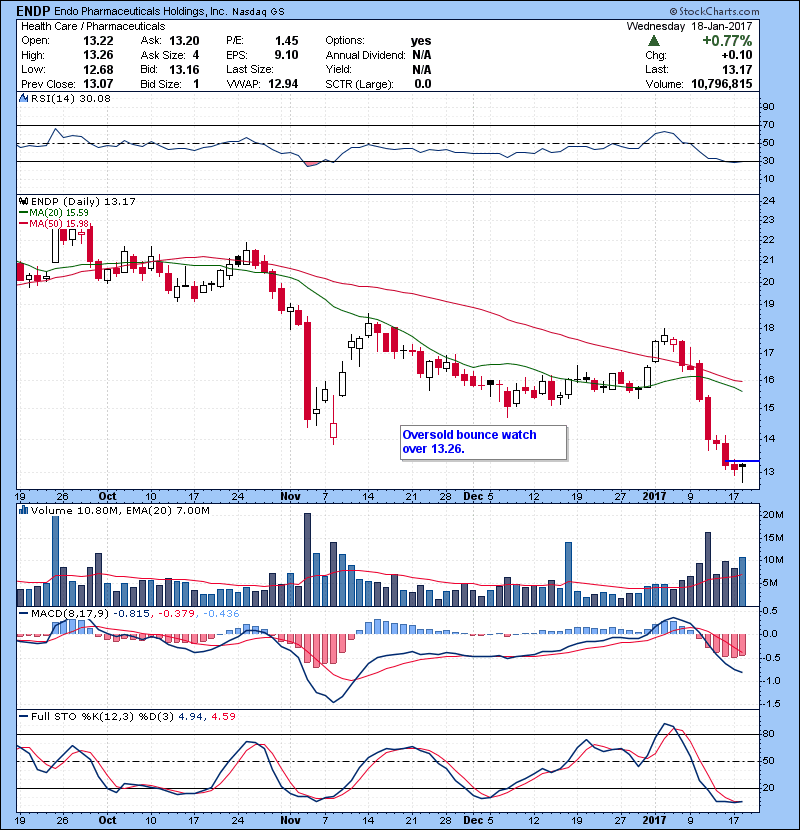800x830 pixels.
Task: Click the Health Care / Pharmaceuticals sector label
Action: click(x=93, y=26)
